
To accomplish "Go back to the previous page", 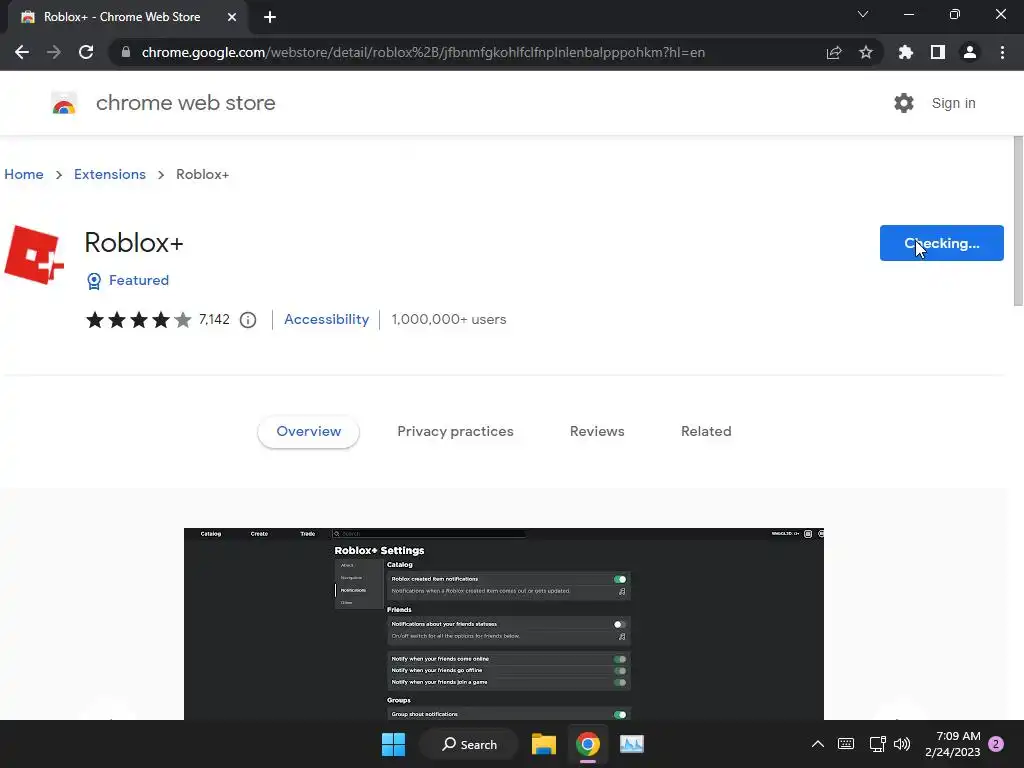I will point(22,52).
